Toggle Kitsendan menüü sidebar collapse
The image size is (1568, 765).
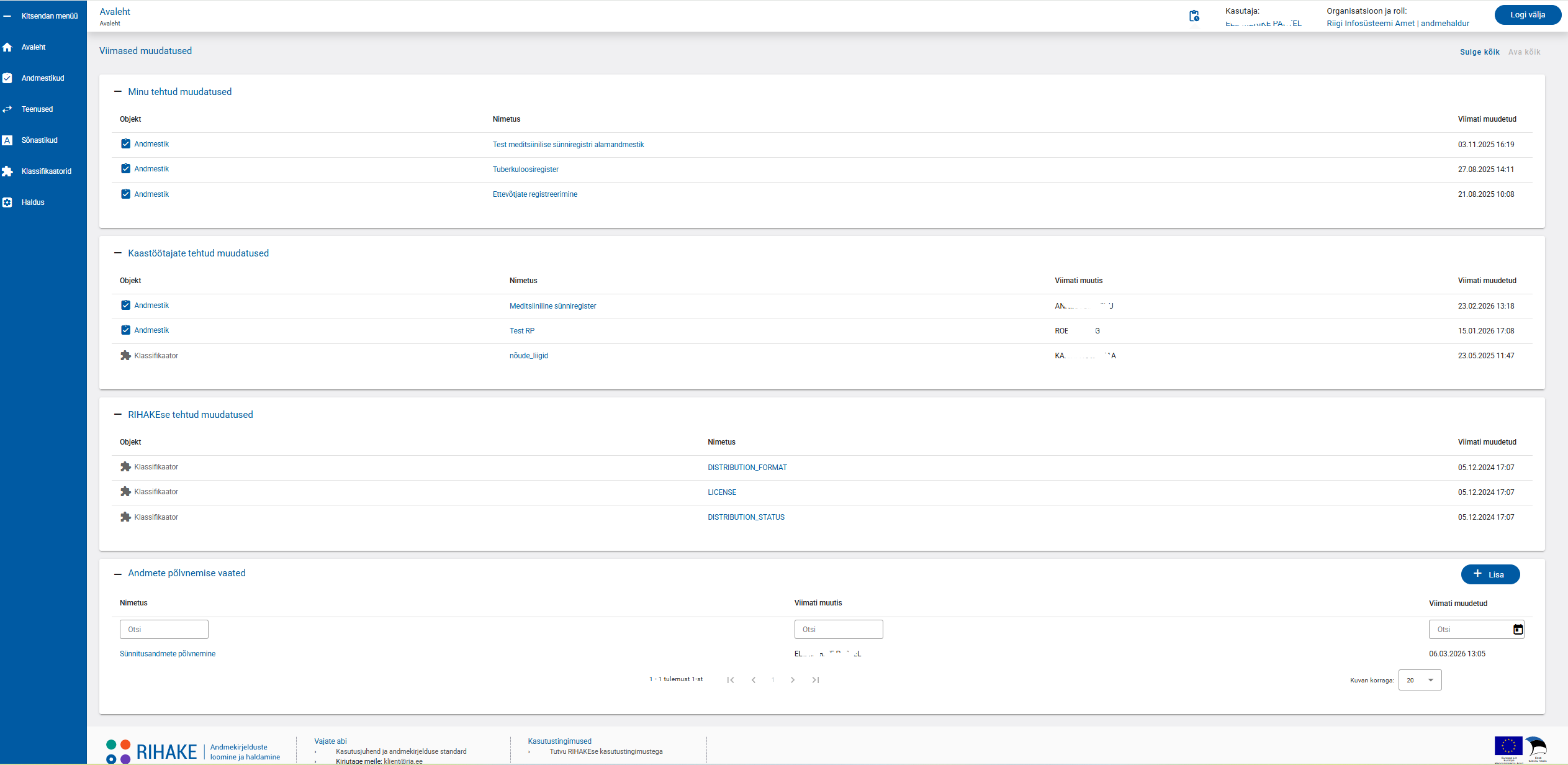click(7, 16)
